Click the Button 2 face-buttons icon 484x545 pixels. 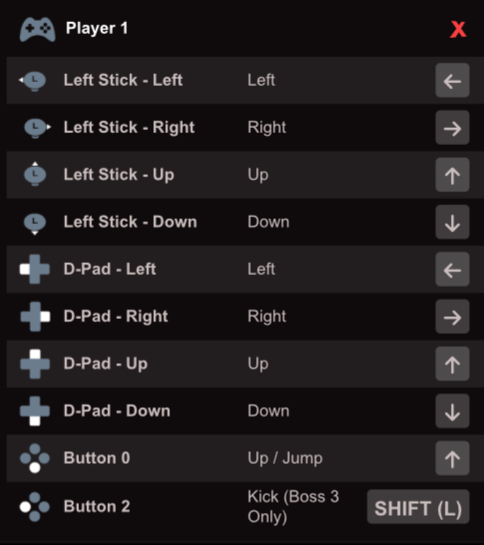tap(35, 507)
